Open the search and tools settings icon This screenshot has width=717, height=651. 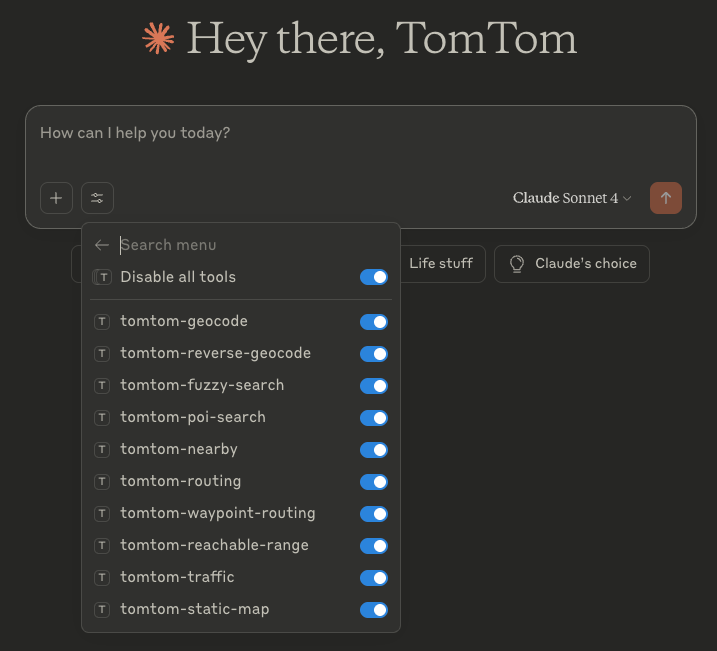pos(97,198)
